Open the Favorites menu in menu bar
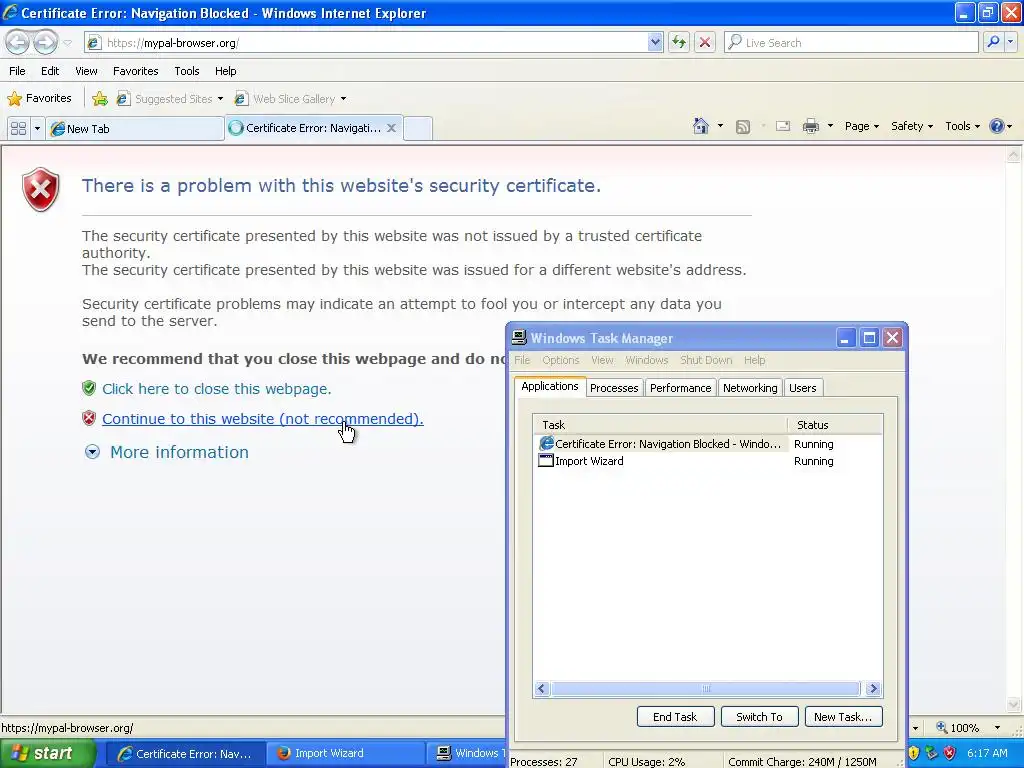The image size is (1024, 768). tap(135, 71)
